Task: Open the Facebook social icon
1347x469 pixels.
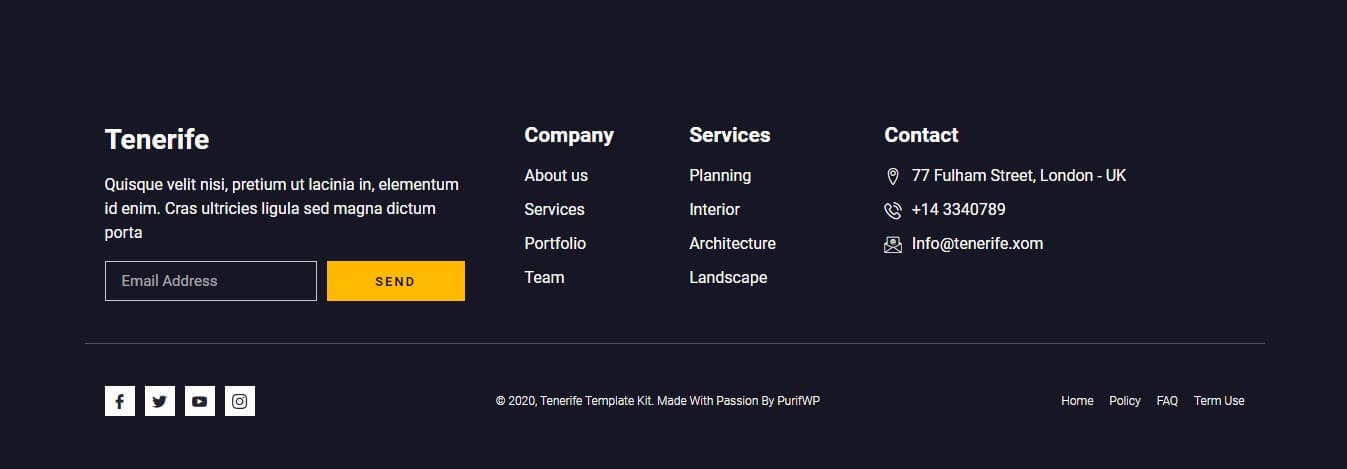Action: coord(120,401)
